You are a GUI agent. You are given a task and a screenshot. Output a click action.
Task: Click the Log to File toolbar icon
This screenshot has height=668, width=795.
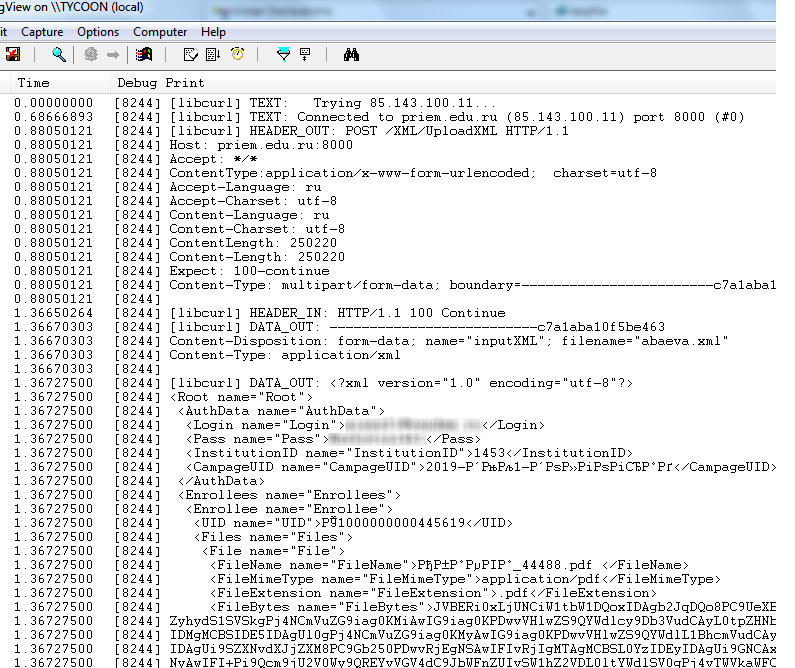(13, 55)
